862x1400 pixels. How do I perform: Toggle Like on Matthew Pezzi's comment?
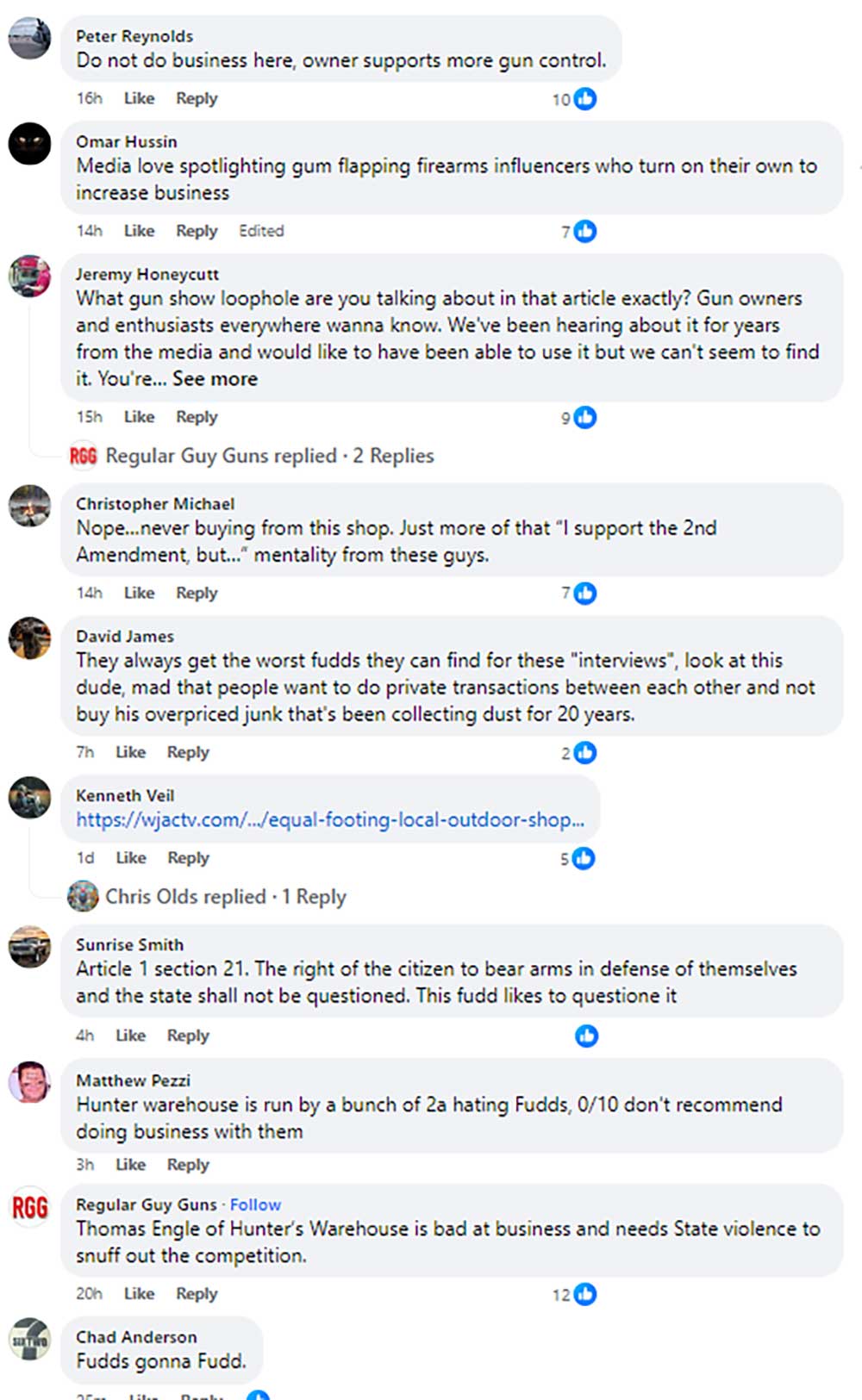pos(130,1165)
